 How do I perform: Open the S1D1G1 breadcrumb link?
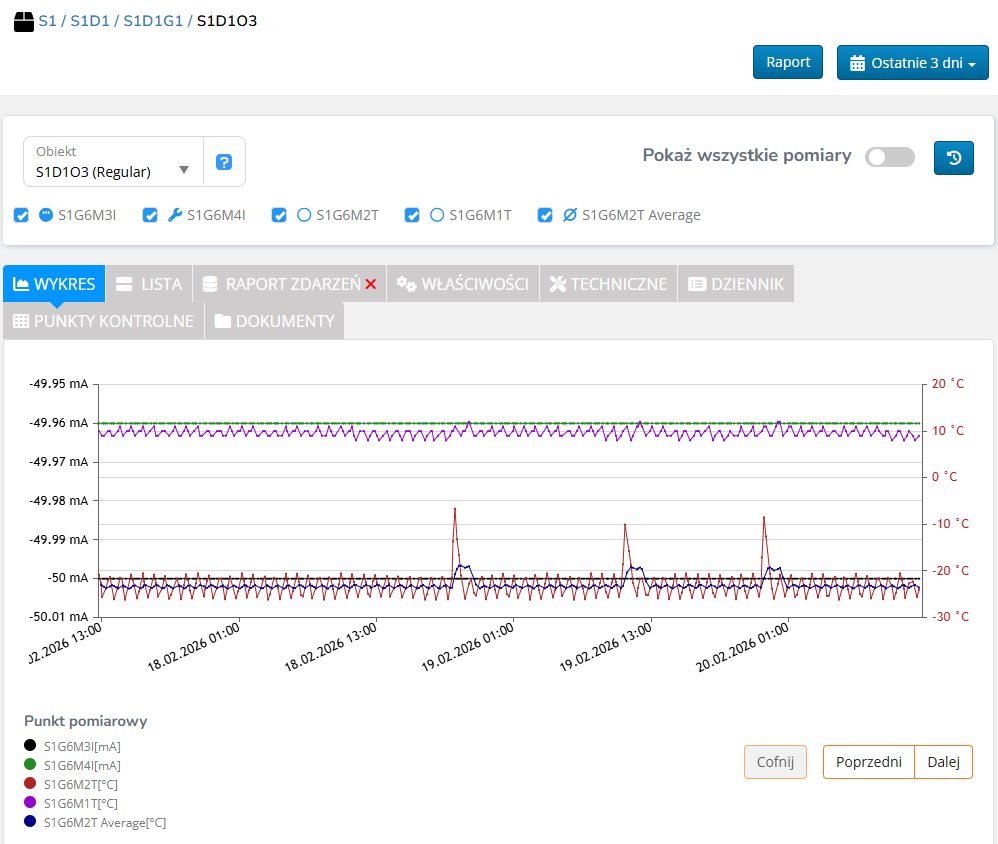[x=153, y=21]
